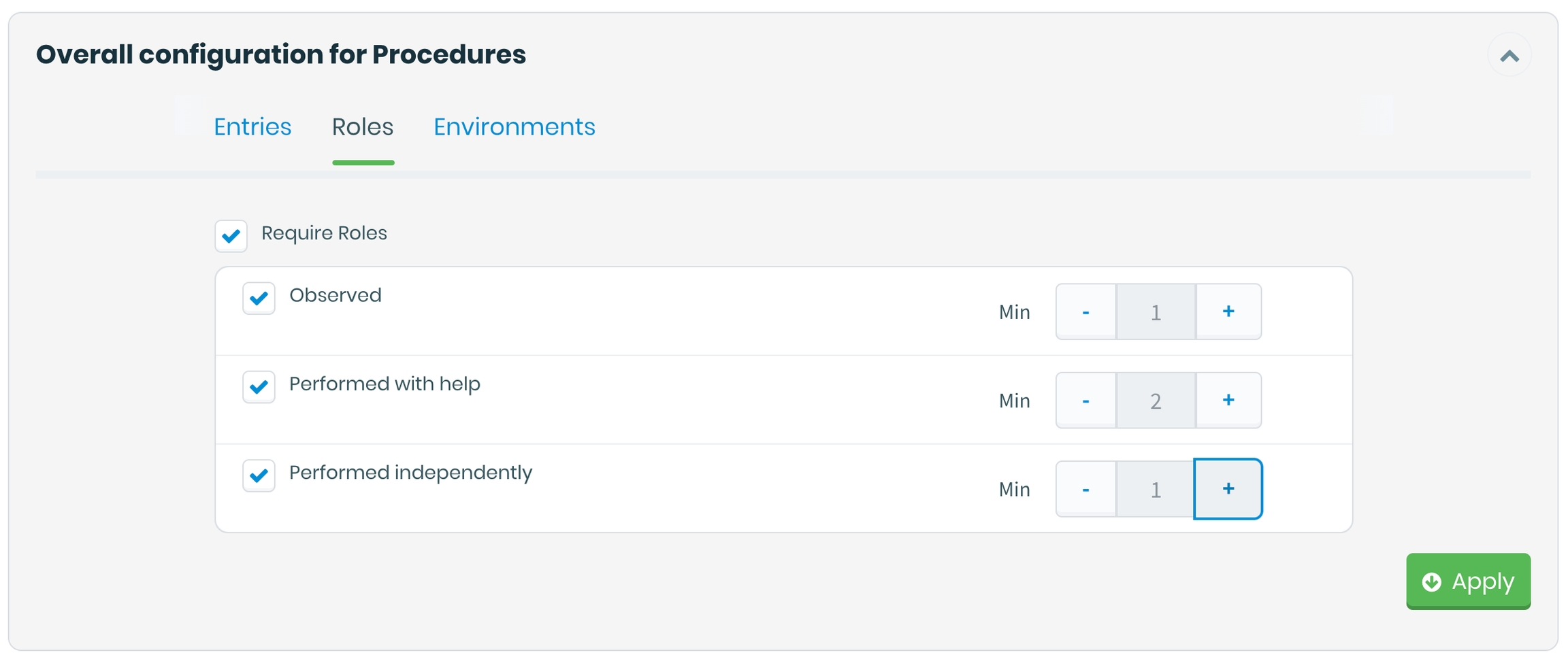Viewport: 1568px width, 659px height.
Task: Click the Performed with help value field
Action: [x=1156, y=401]
